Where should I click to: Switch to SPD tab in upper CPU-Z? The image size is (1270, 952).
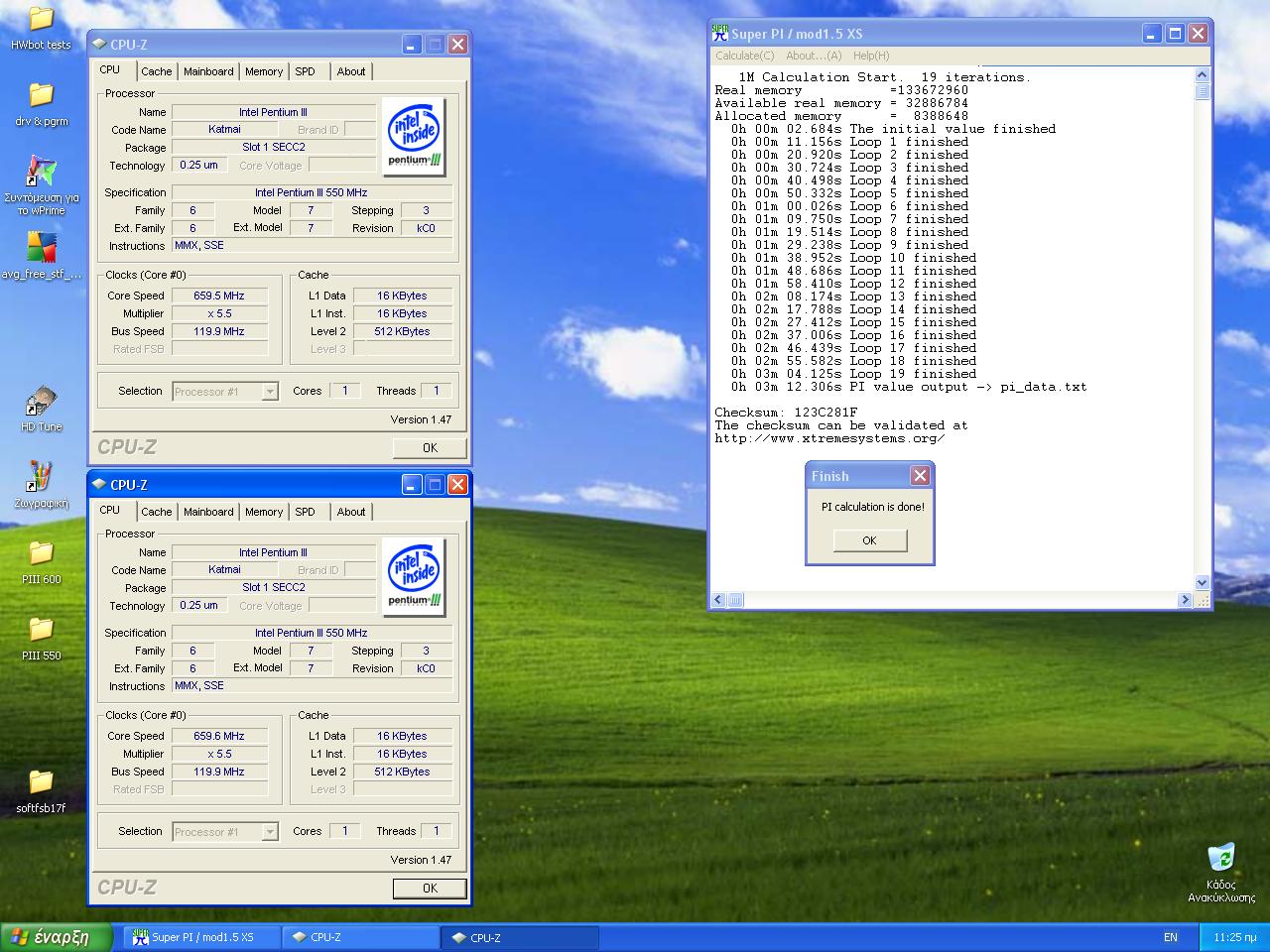pos(306,71)
